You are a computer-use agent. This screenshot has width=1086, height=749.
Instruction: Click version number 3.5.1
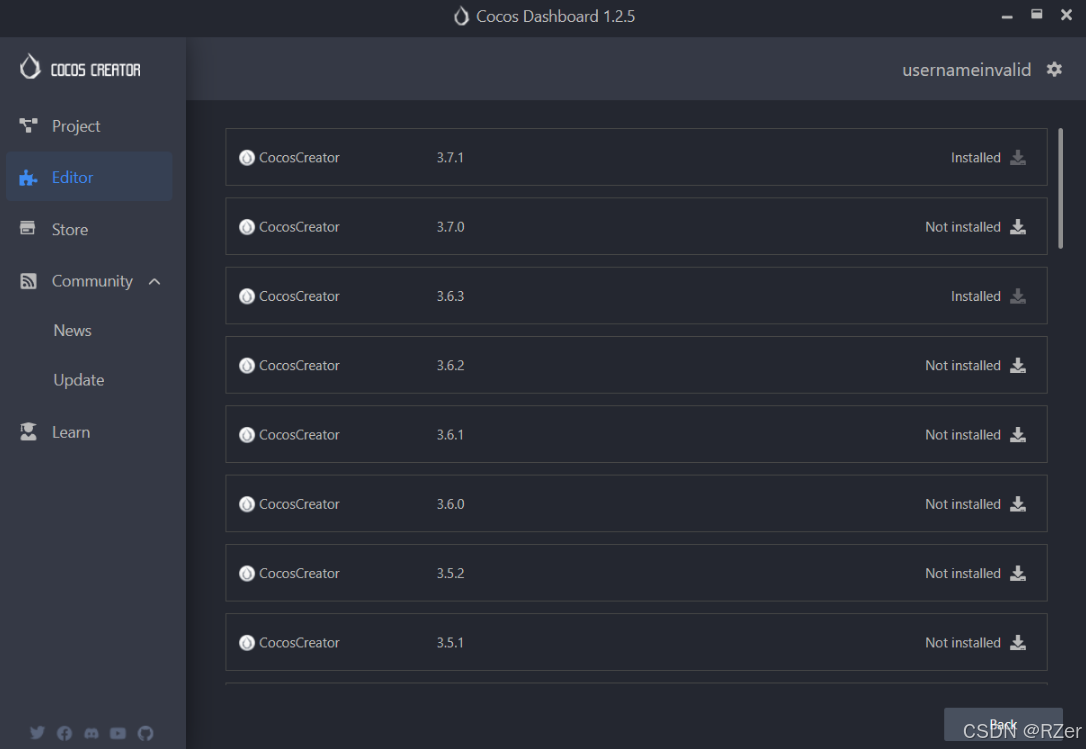tap(449, 642)
